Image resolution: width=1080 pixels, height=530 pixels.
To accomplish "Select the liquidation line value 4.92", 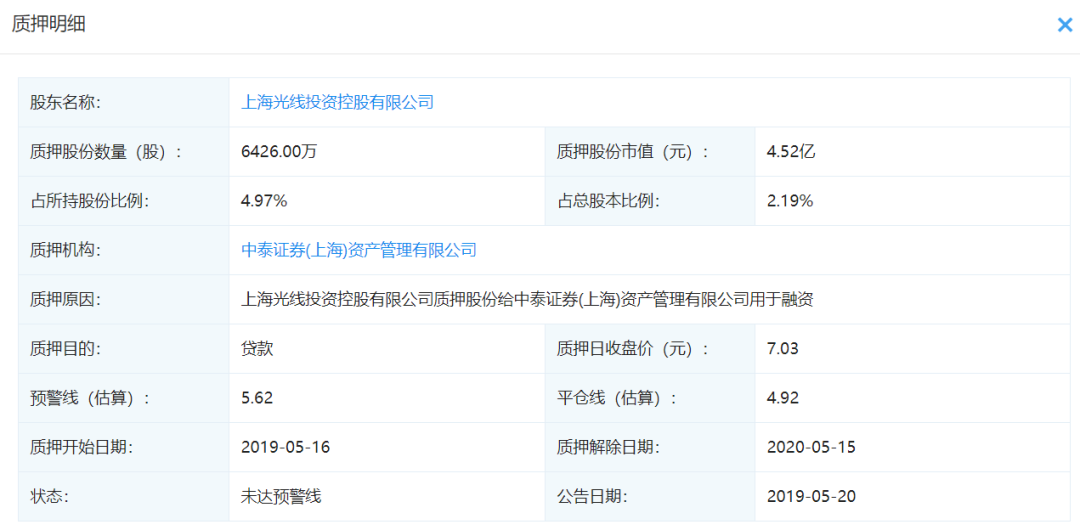I will click(783, 398).
